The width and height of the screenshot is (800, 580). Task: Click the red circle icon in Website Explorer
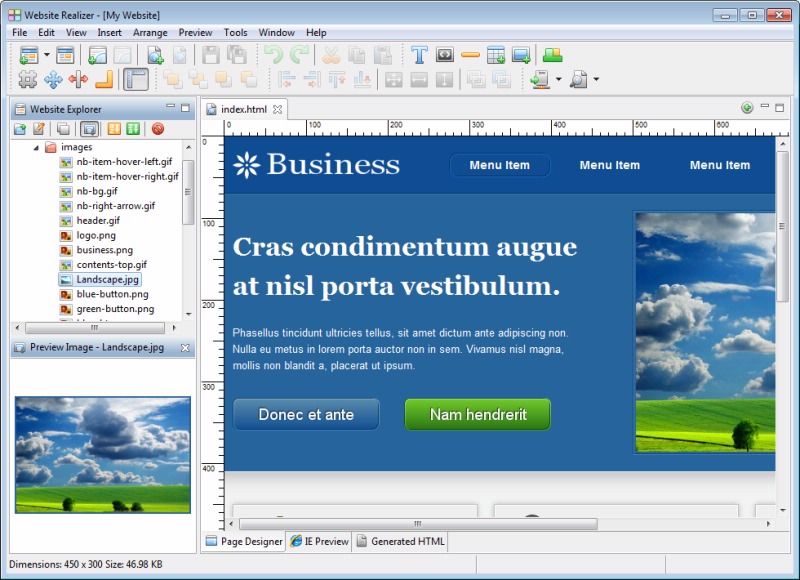(157, 128)
